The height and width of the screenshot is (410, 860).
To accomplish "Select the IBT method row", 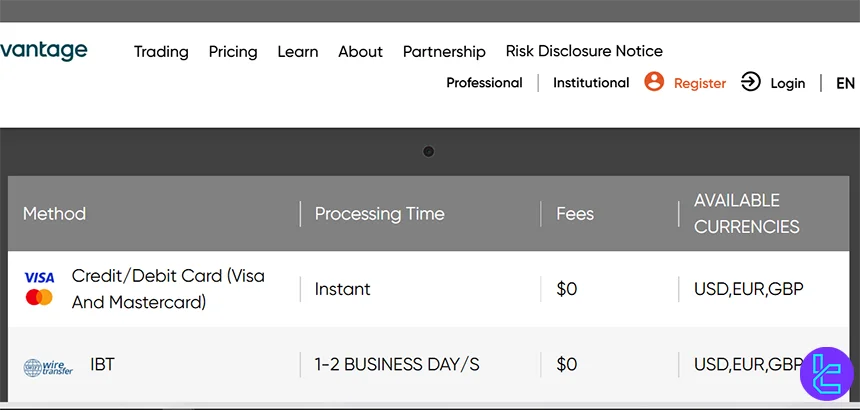I will pyautogui.click(x=102, y=364).
